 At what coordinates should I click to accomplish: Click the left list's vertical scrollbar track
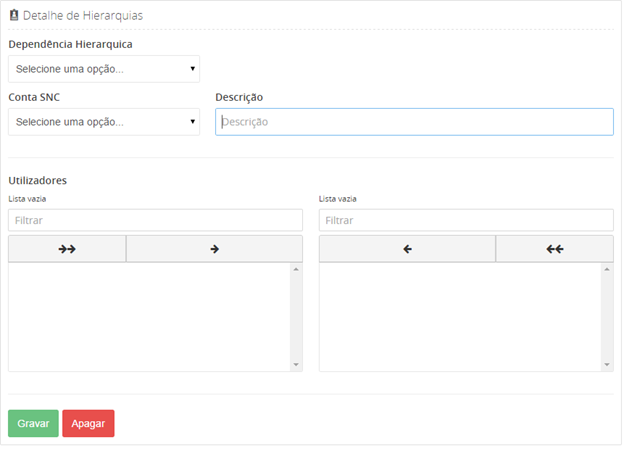(296, 316)
